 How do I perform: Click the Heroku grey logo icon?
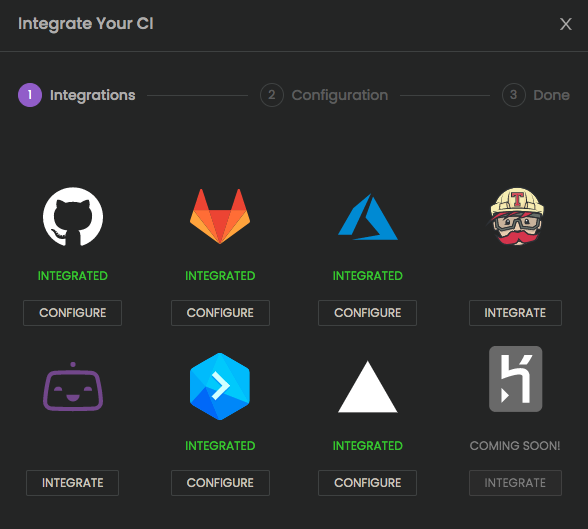click(x=515, y=379)
